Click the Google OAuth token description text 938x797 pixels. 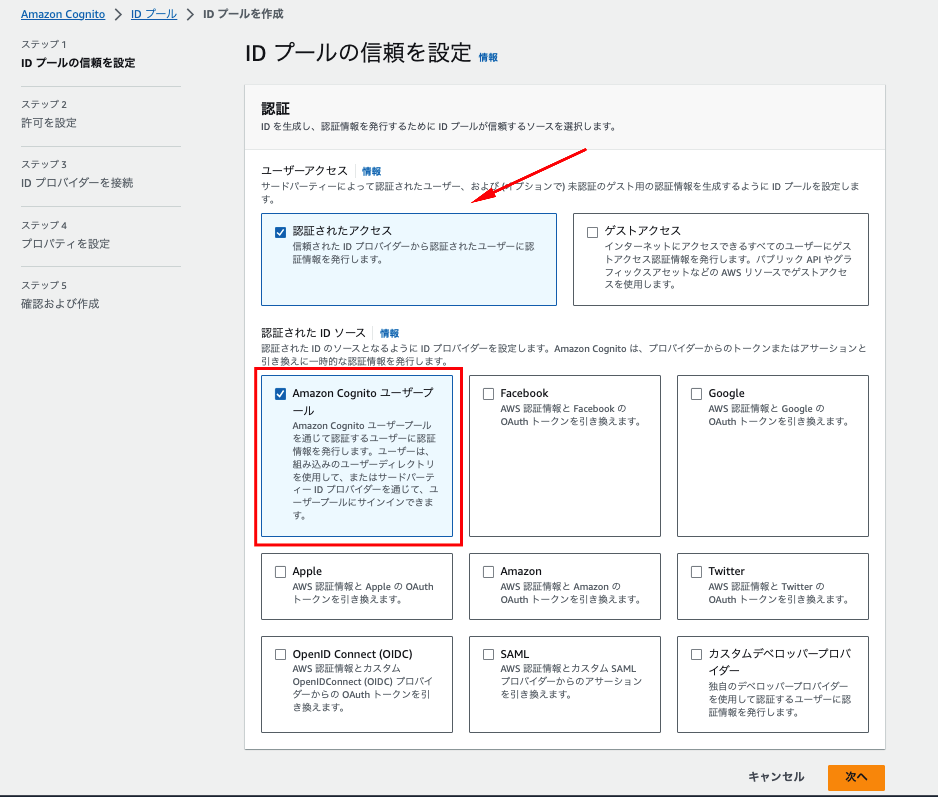(779, 415)
